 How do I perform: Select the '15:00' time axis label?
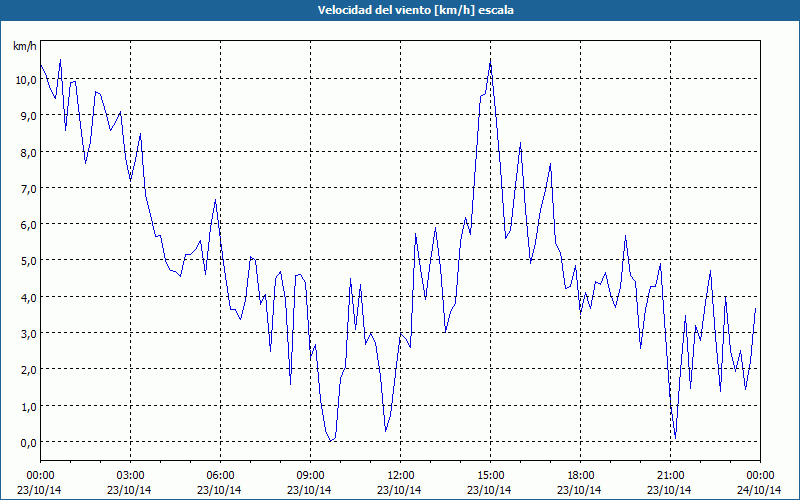point(491,476)
